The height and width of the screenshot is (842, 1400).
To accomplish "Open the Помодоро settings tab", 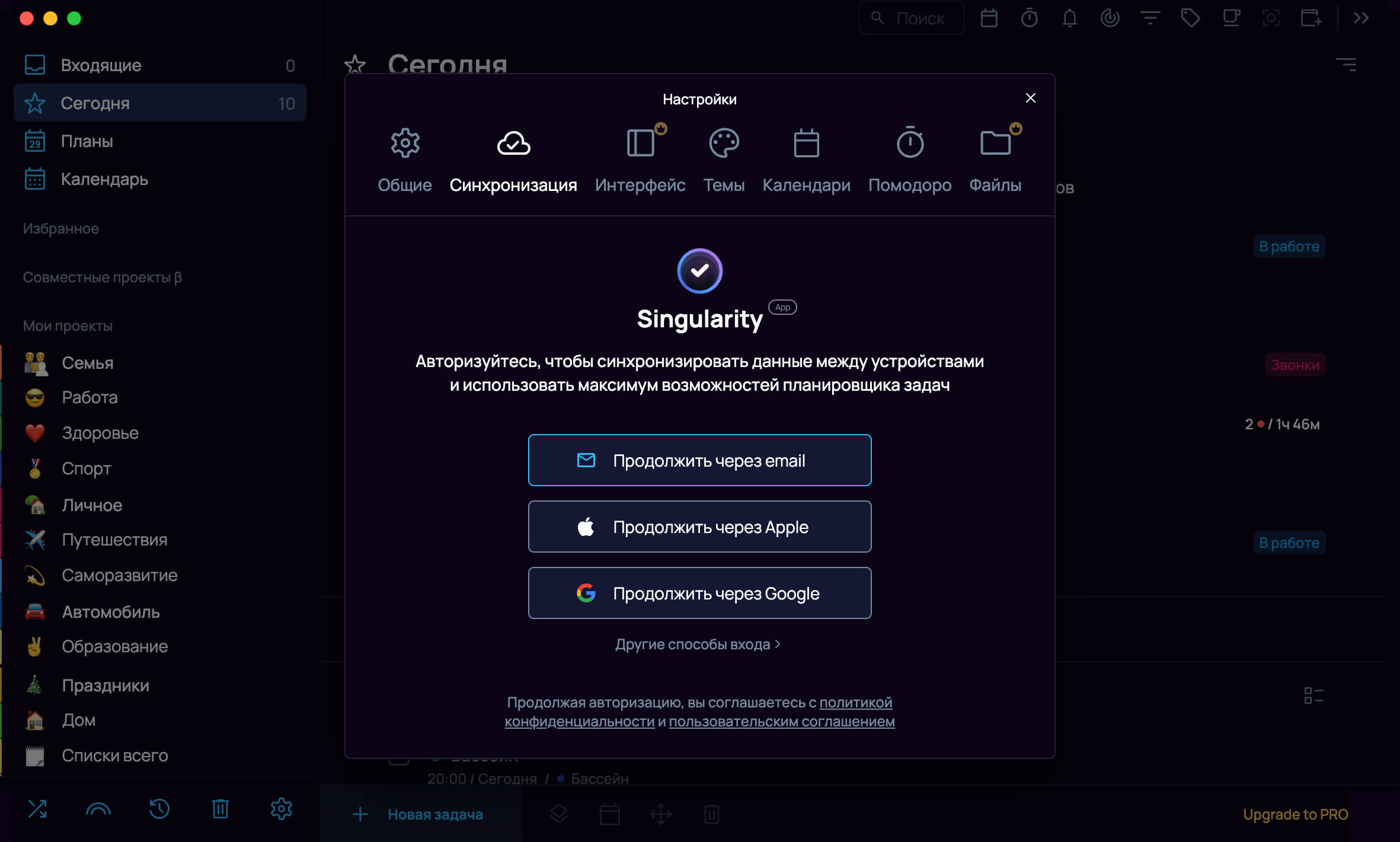I will (x=910, y=160).
